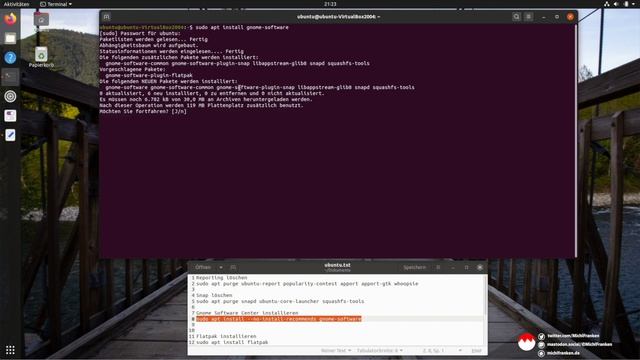This screenshot has width=640, height=360.
Task: Click "sudo apt install gnome-software" in the Terminal
Action: point(242,27)
